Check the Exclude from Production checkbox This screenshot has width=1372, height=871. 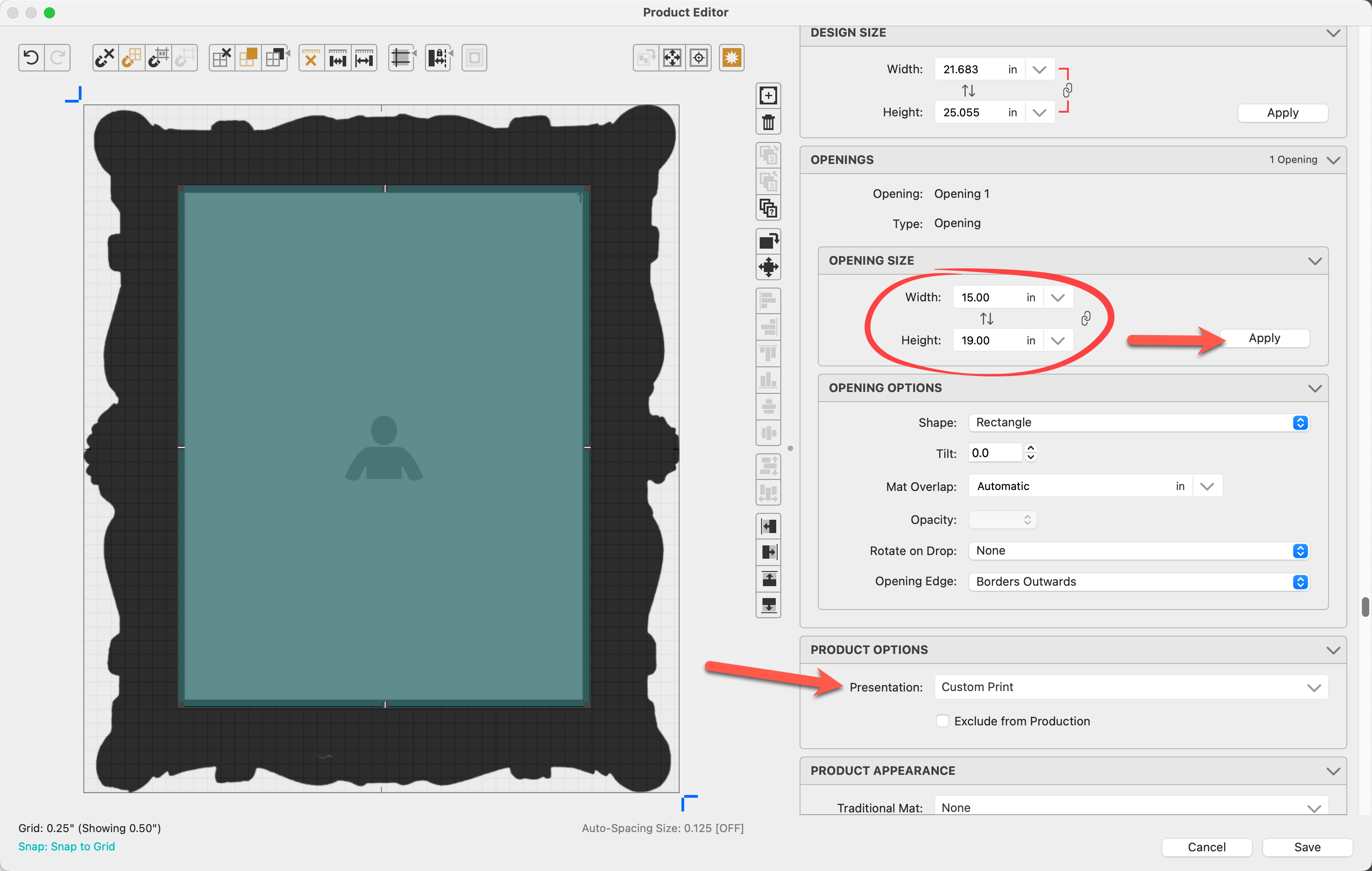pos(942,721)
